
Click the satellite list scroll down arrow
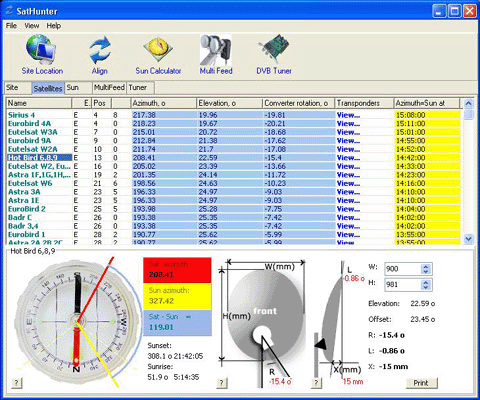(468, 239)
